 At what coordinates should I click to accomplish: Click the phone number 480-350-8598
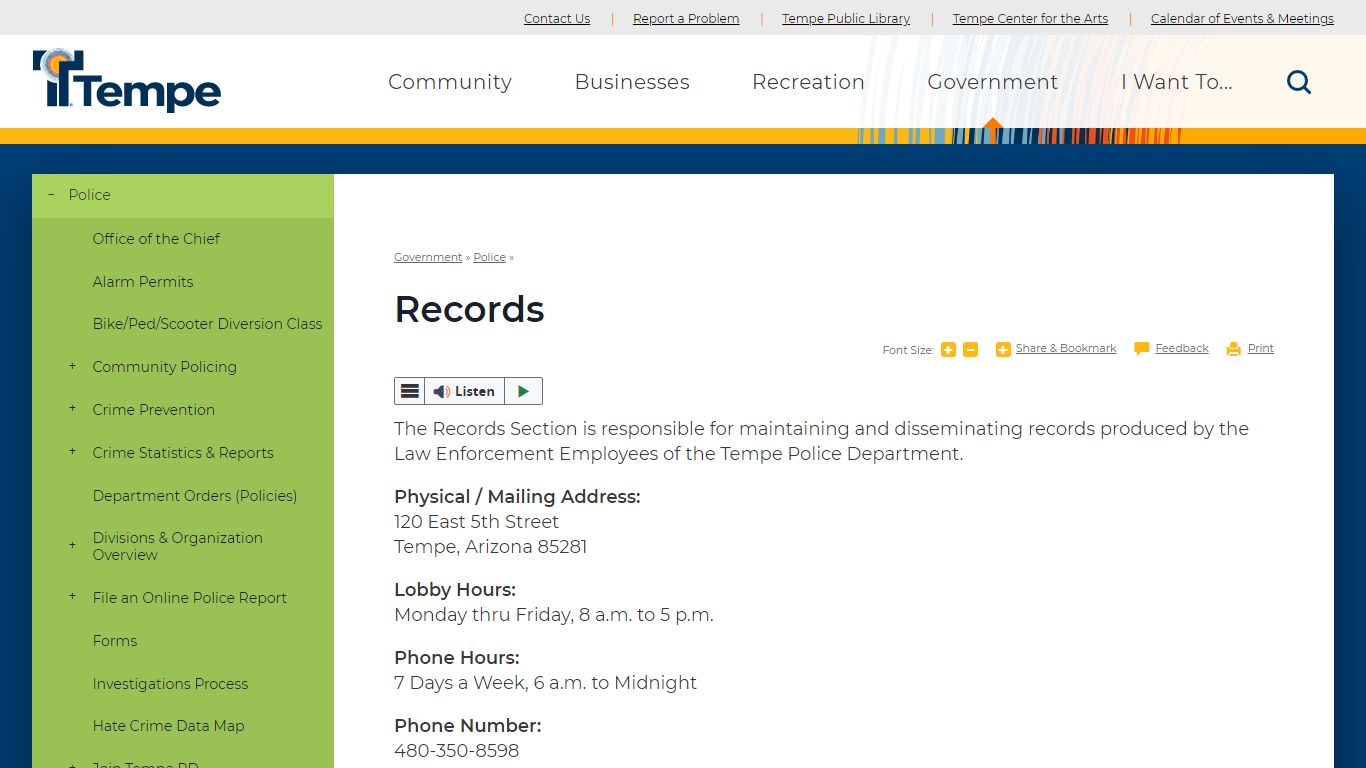point(457,750)
